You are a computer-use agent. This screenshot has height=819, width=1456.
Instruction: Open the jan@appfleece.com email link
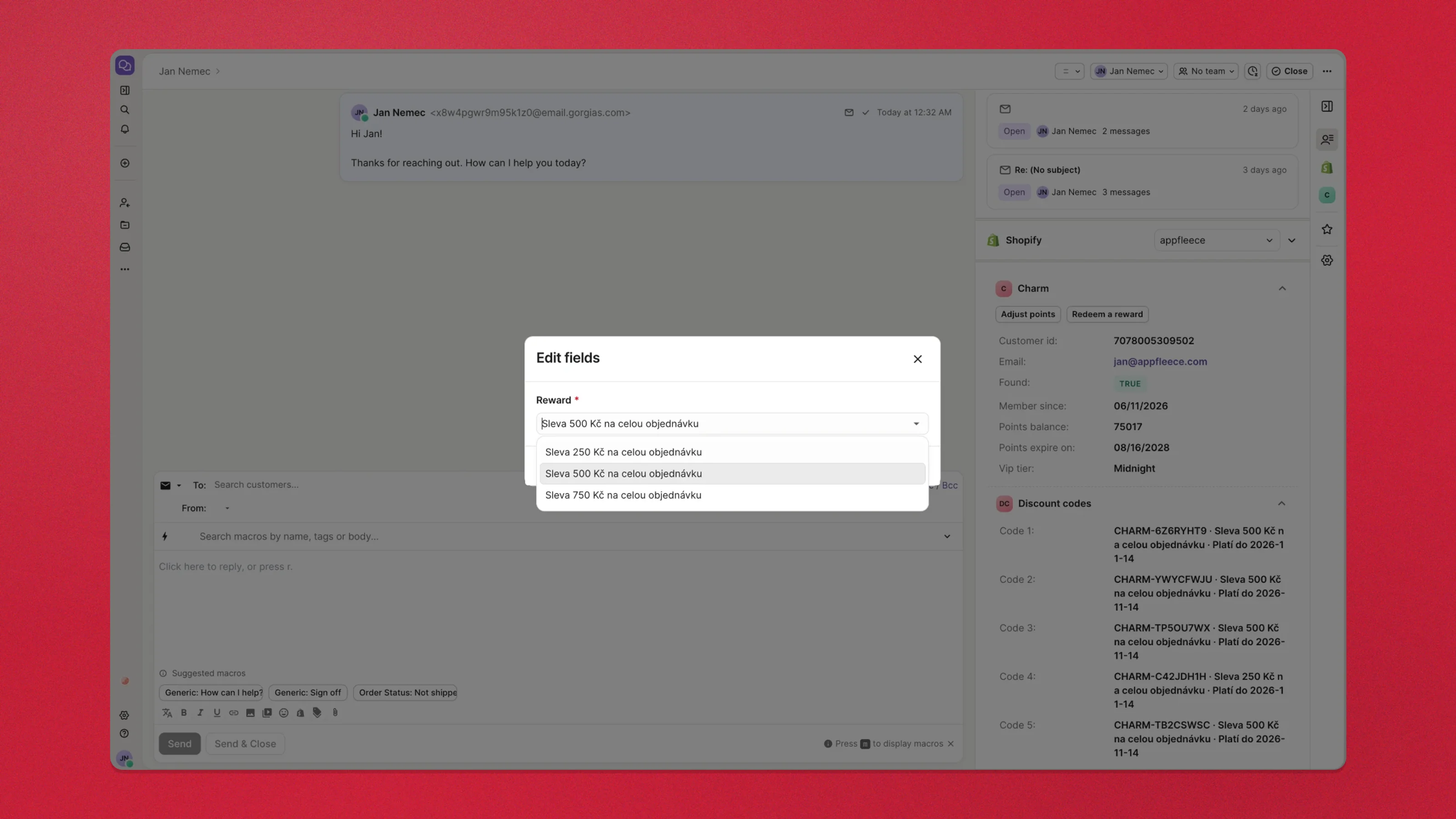pyautogui.click(x=1160, y=362)
